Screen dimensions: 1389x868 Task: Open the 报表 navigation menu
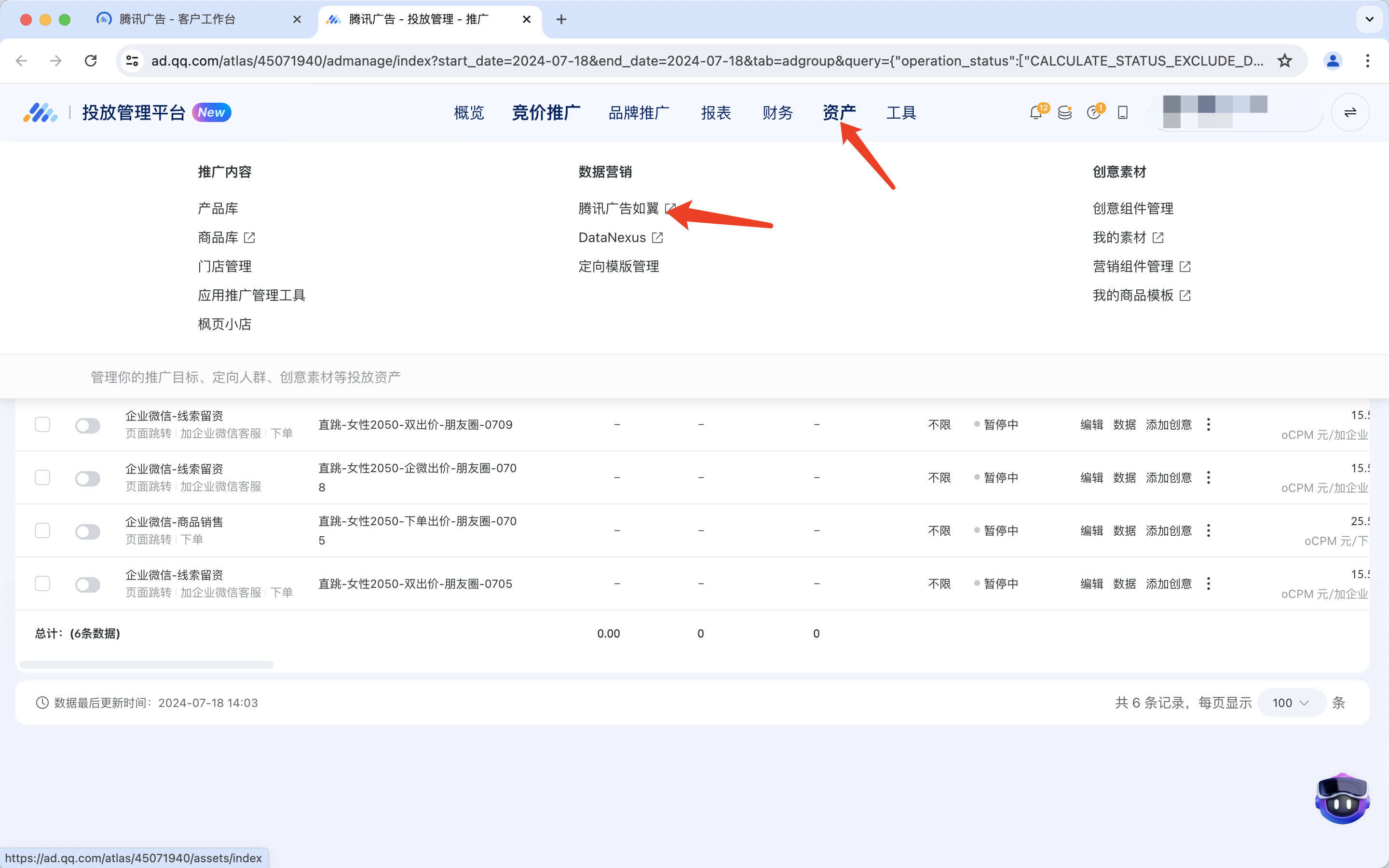716,112
